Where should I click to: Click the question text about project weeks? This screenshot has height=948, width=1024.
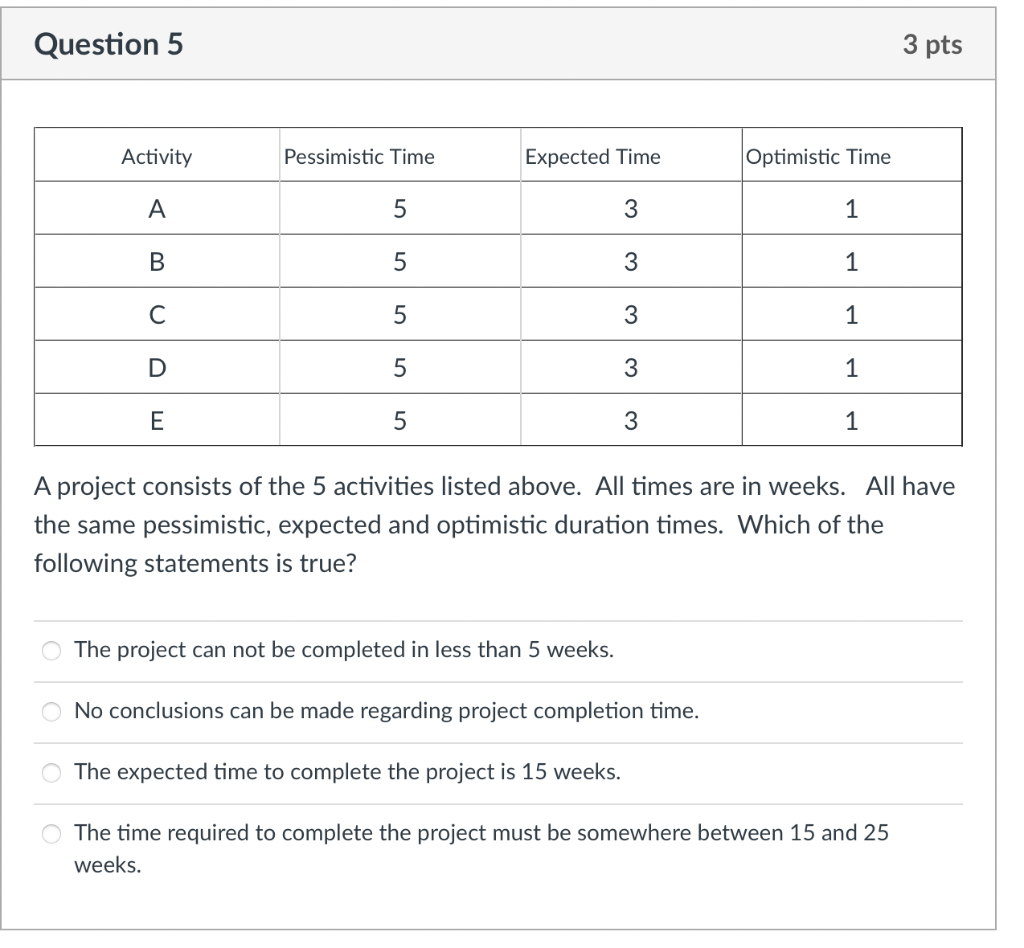(x=495, y=524)
